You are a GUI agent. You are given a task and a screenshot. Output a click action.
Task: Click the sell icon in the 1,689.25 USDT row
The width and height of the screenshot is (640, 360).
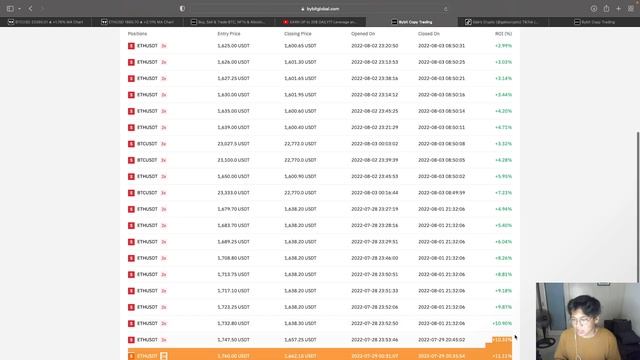(x=131, y=242)
